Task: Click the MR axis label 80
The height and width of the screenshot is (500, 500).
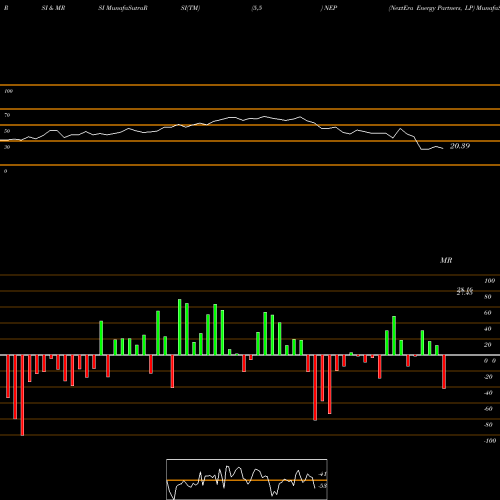Action: tap(488, 297)
